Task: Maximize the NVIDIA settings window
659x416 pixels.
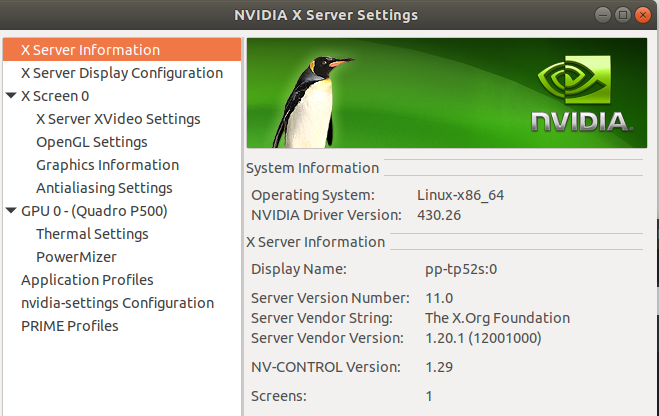Action: click(623, 15)
